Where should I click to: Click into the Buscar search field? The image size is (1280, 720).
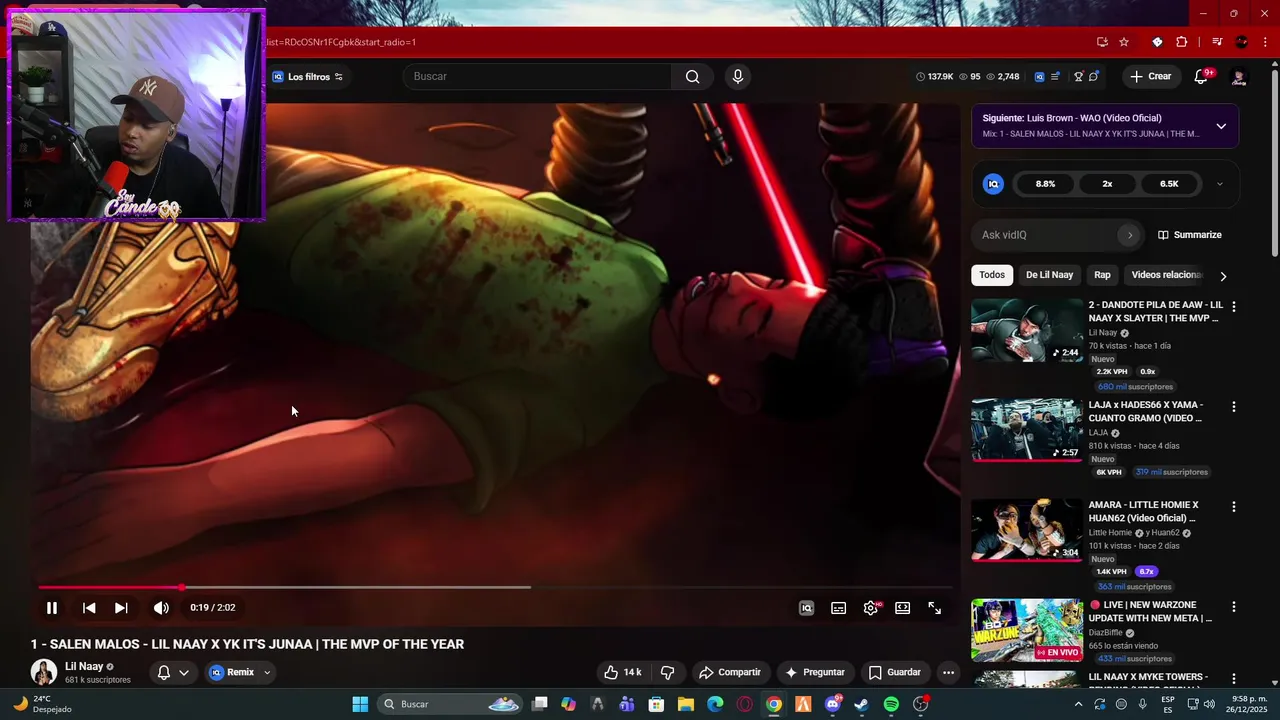point(538,77)
